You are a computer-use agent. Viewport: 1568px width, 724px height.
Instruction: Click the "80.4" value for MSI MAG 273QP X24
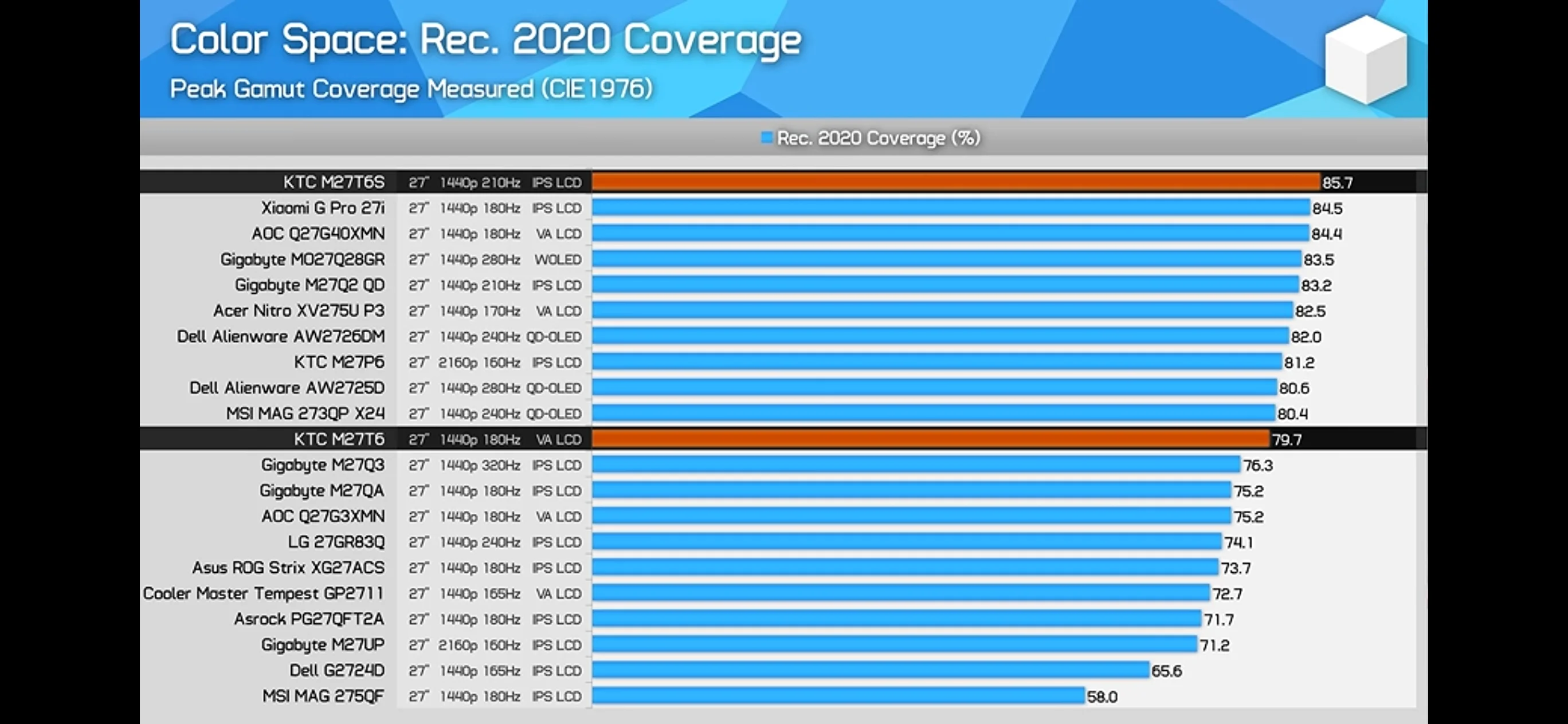click(1293, 414)
